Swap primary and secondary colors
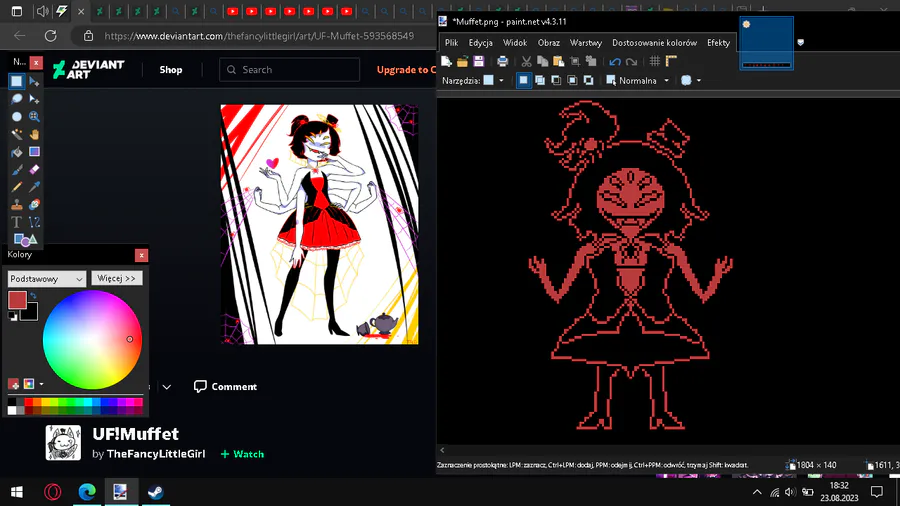The height and width of the screenshot is (506, 900). click(33, 295)
